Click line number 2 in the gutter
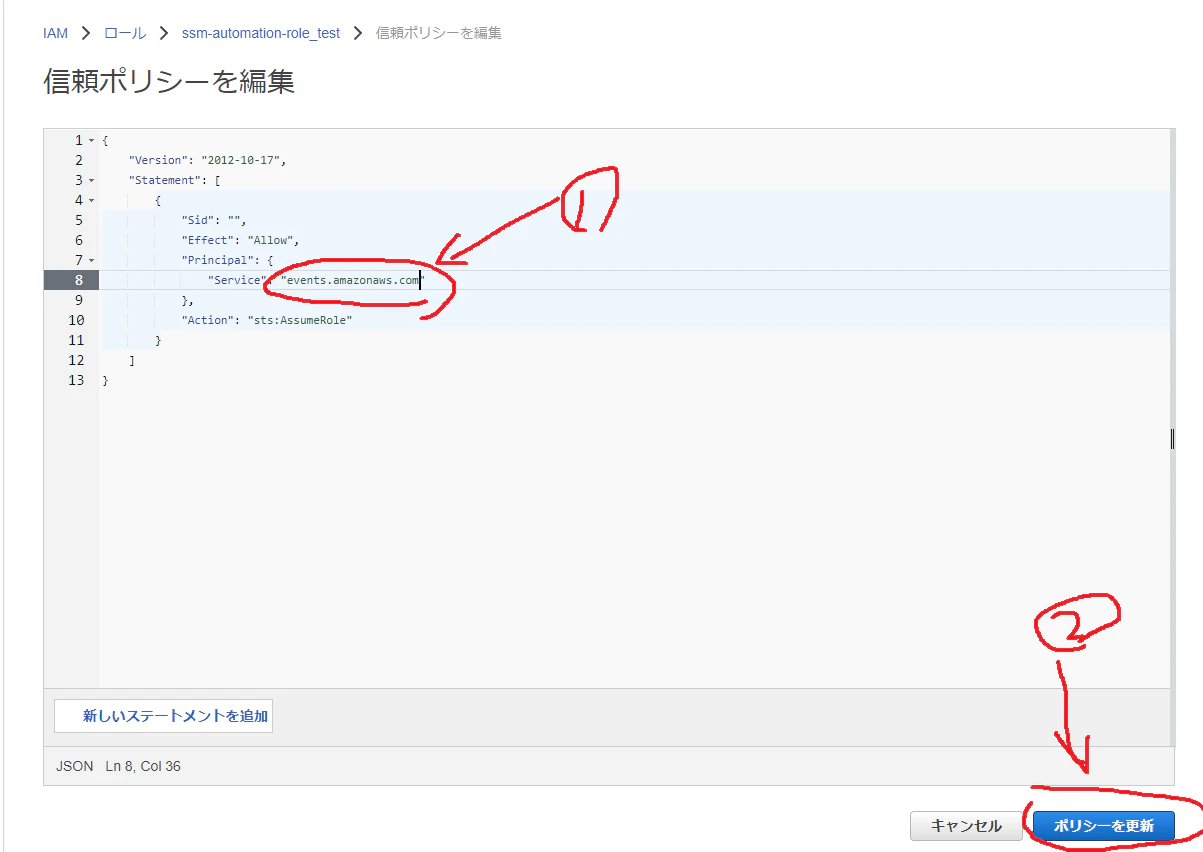The height and width of the screenshot is (852, 1203). click(x=79, y=160)
